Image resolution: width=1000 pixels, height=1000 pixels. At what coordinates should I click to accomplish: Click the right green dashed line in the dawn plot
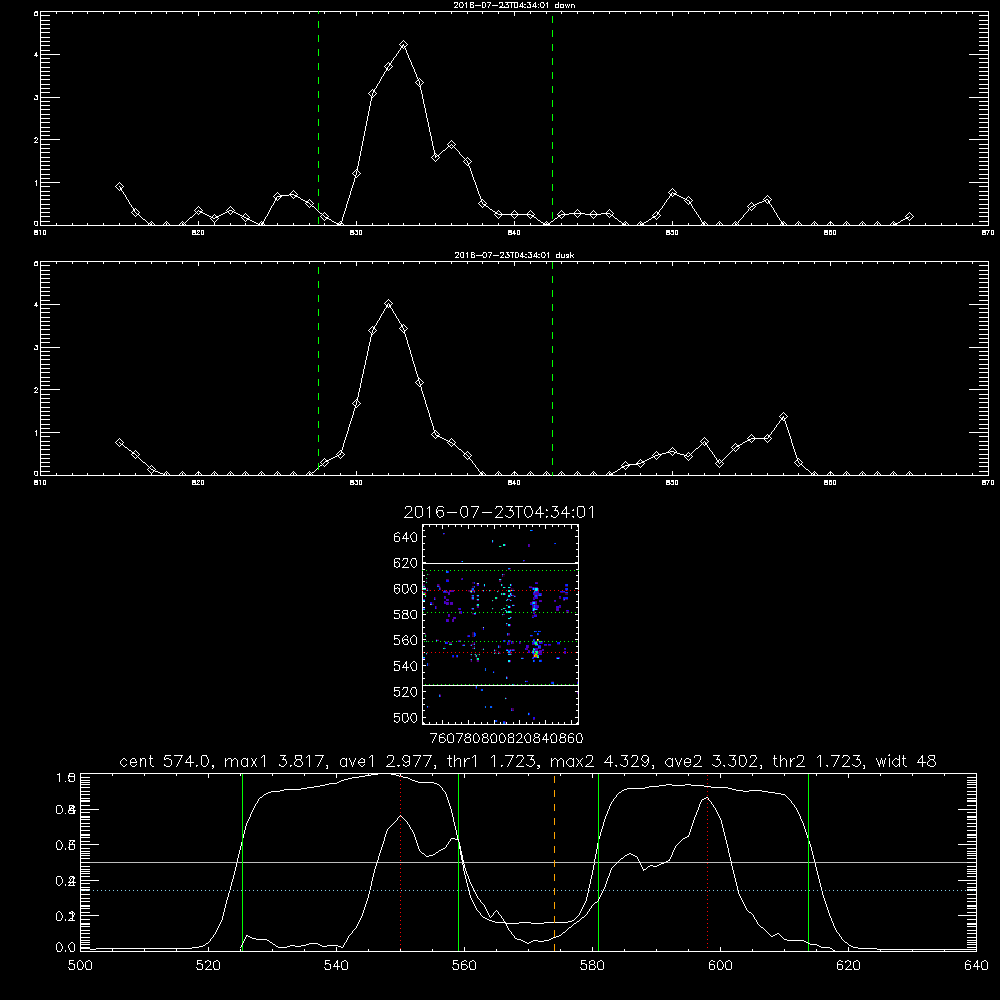tap(552, 119)
